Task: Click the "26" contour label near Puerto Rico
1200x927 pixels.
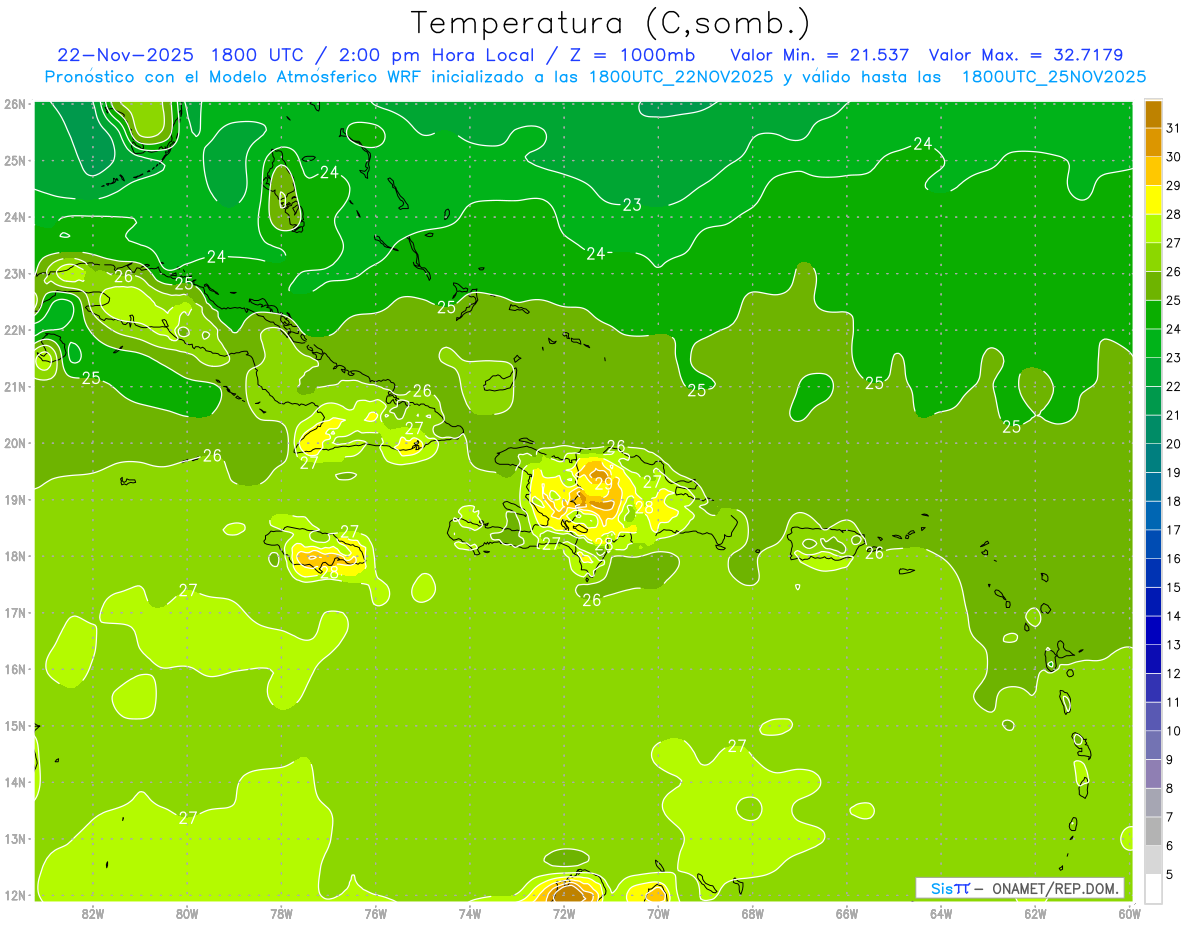Action: click(x=874, y=553)
